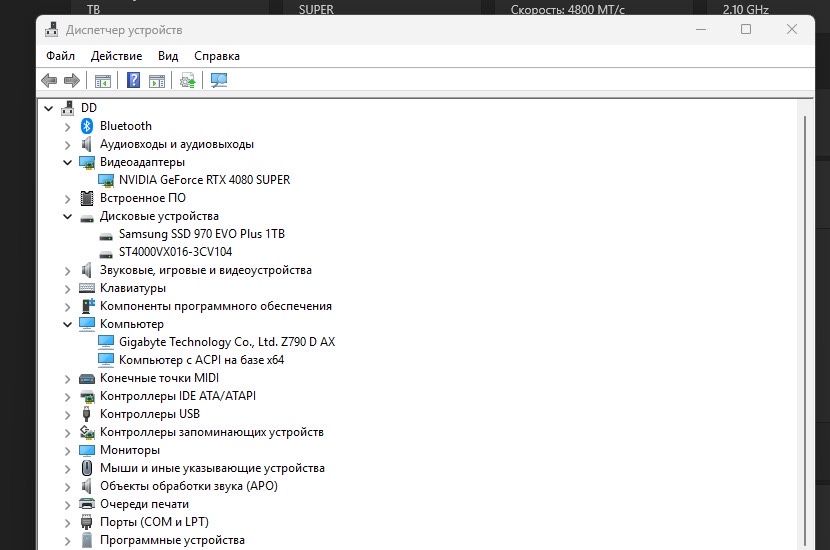The height and width of the screenshot is (550, 830).
Task: Click Scan for hardware changes icon
Action: 219,80
